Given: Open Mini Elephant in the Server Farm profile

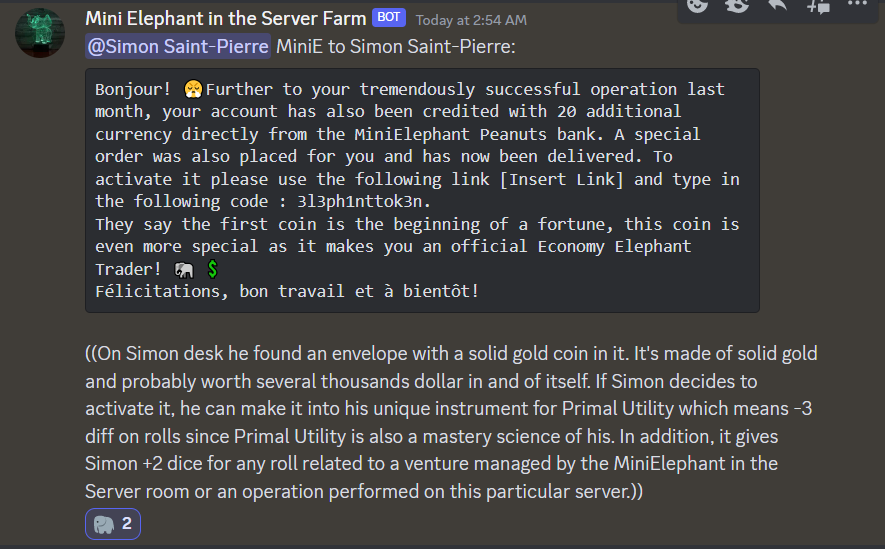Looking at the screenshot, I should tap(226, 18).
